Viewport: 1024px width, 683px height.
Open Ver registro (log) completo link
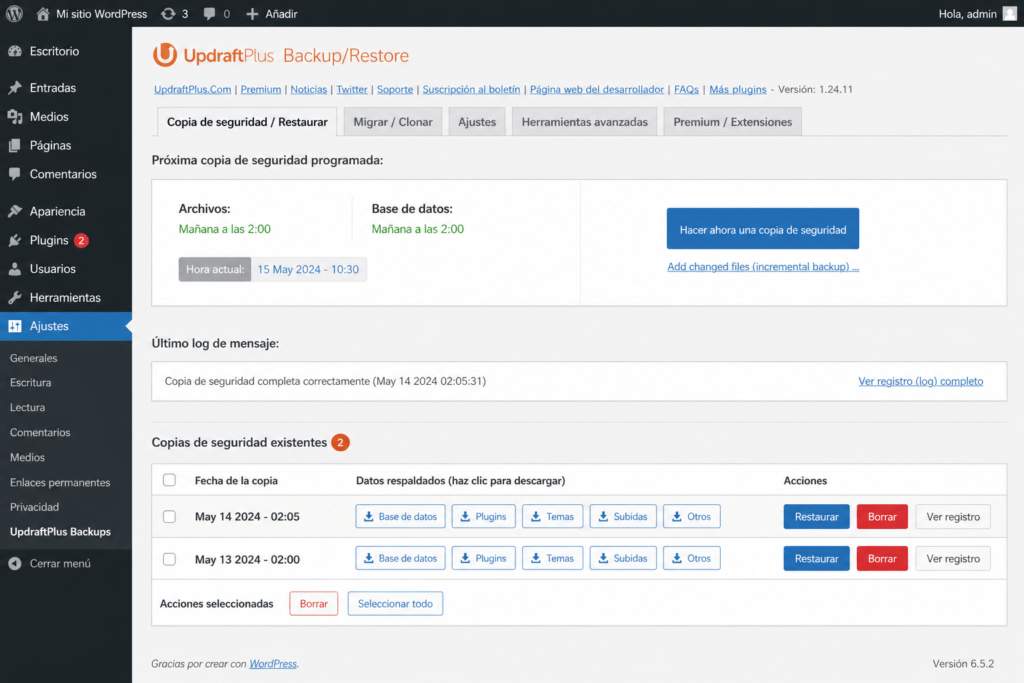coord(920,381)
